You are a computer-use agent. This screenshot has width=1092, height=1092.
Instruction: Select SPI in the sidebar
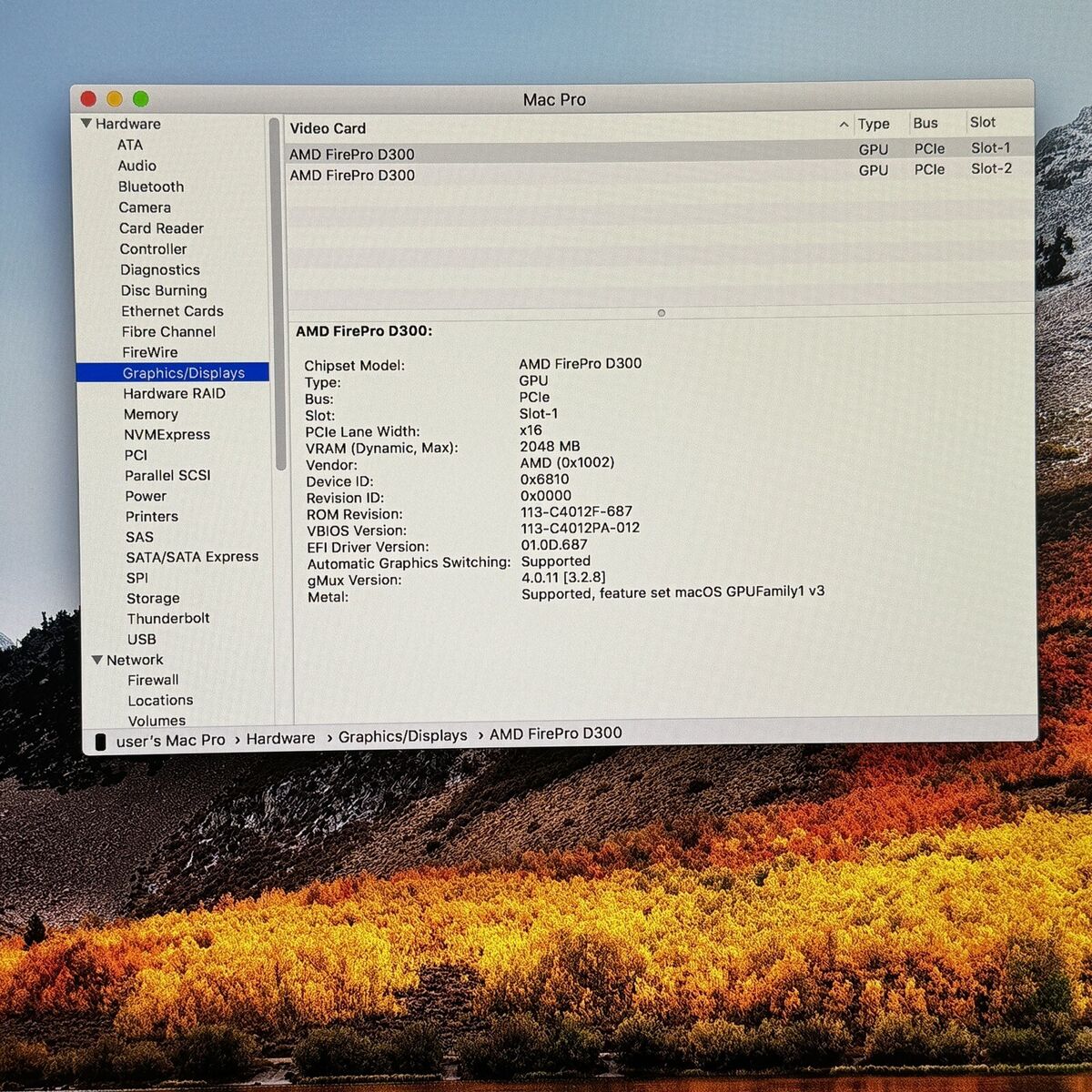pyautogui.click(x=137, y=578)
